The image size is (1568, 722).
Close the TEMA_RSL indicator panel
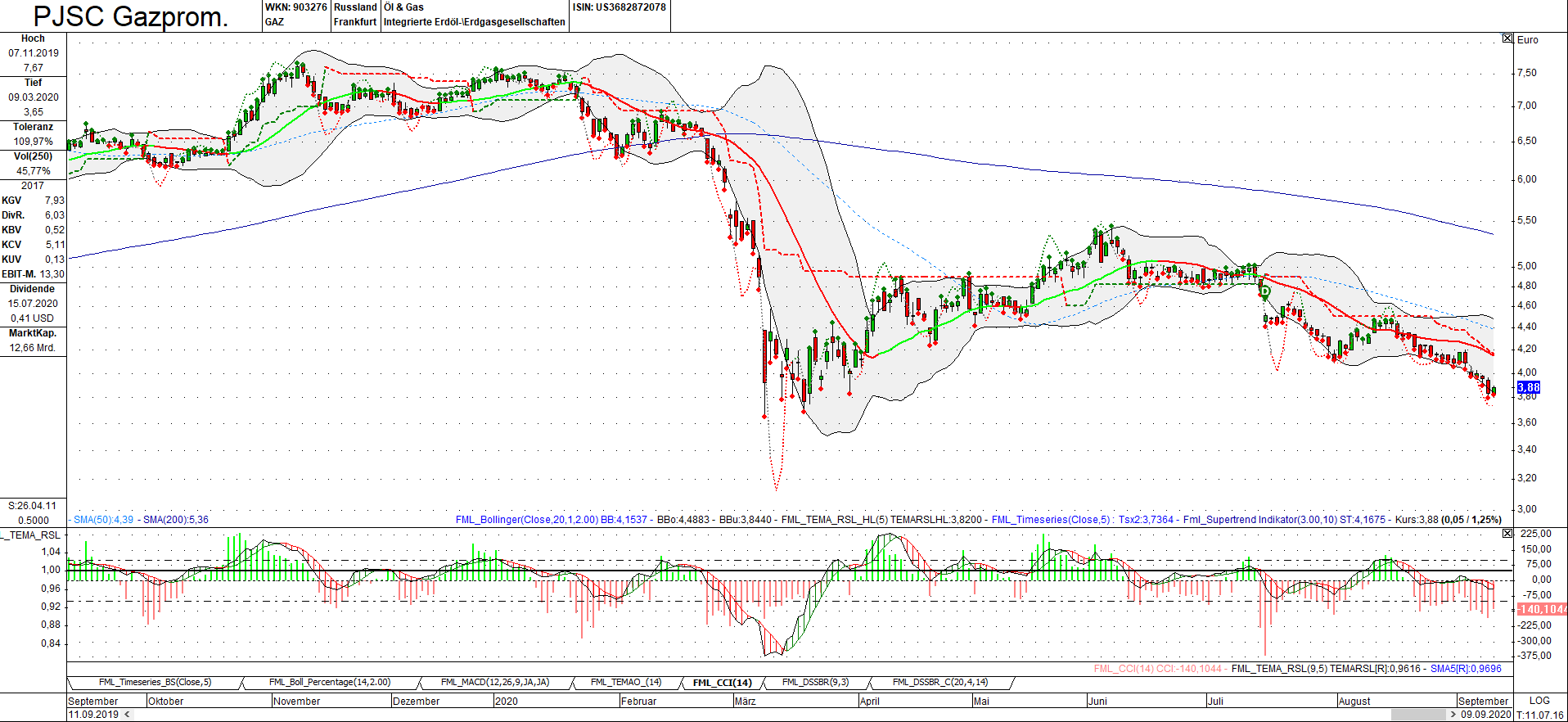point(1507,533)
